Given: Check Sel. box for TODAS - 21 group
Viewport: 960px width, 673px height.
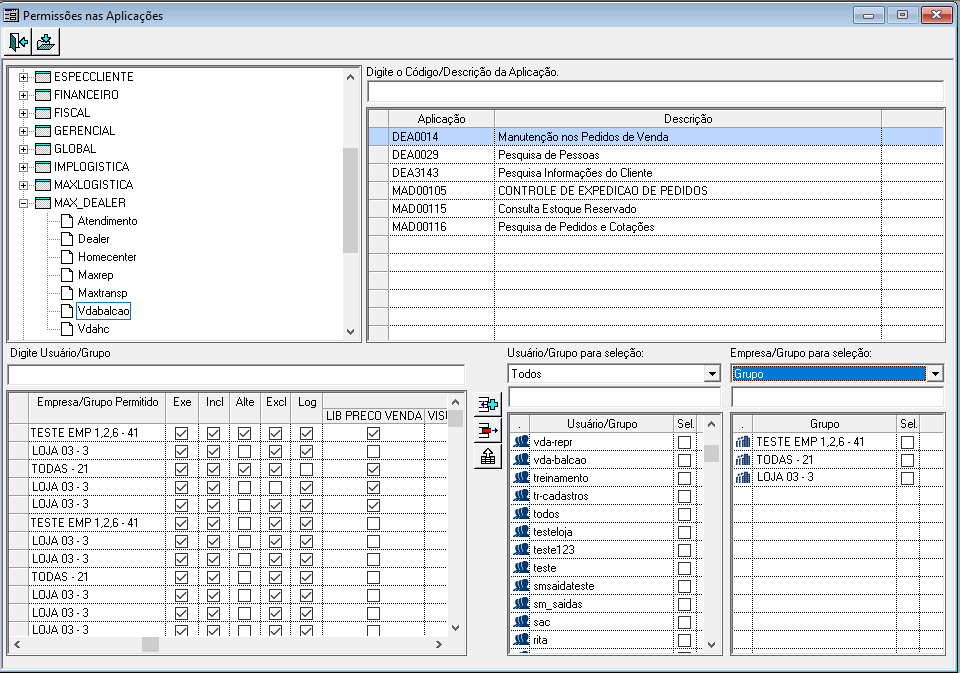Looking at the screenshot, I should (907, 460).
